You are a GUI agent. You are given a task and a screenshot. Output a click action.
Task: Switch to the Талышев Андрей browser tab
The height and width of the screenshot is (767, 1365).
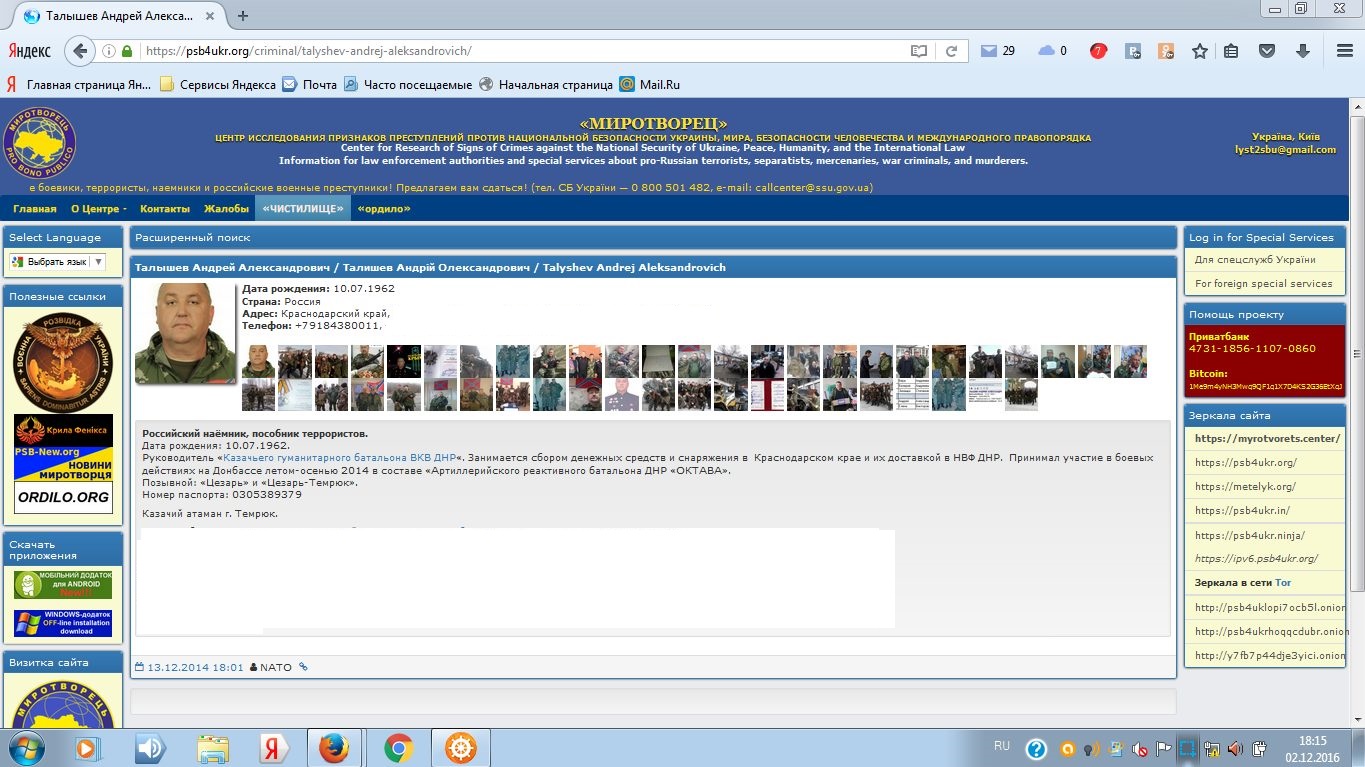pyautogui.click(x=118, y=15)
